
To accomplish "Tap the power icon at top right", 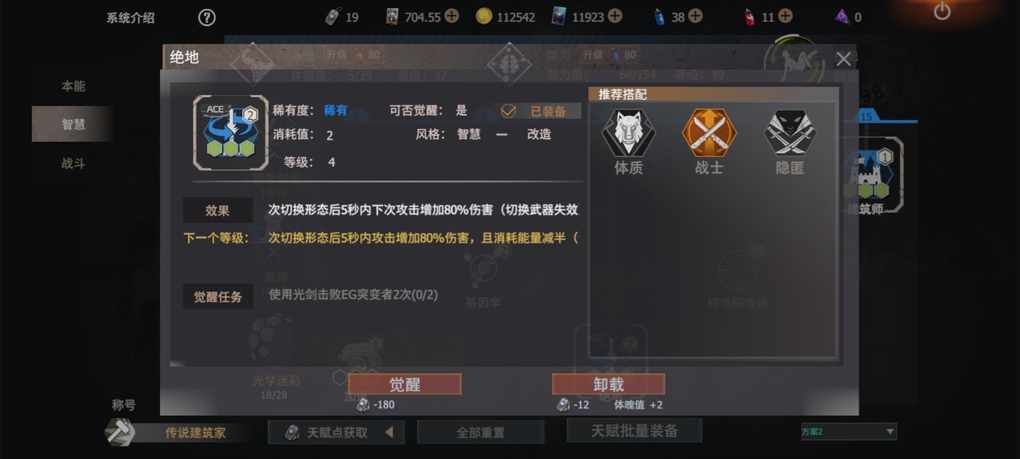I will pos(942,11).
